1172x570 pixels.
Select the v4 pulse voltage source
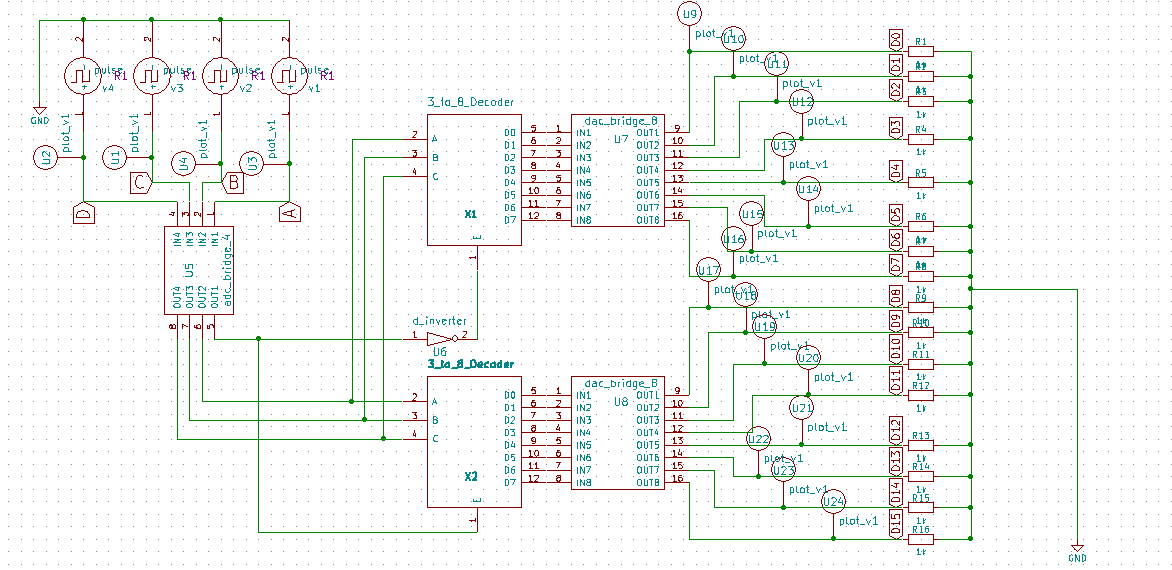coord(82,75)
